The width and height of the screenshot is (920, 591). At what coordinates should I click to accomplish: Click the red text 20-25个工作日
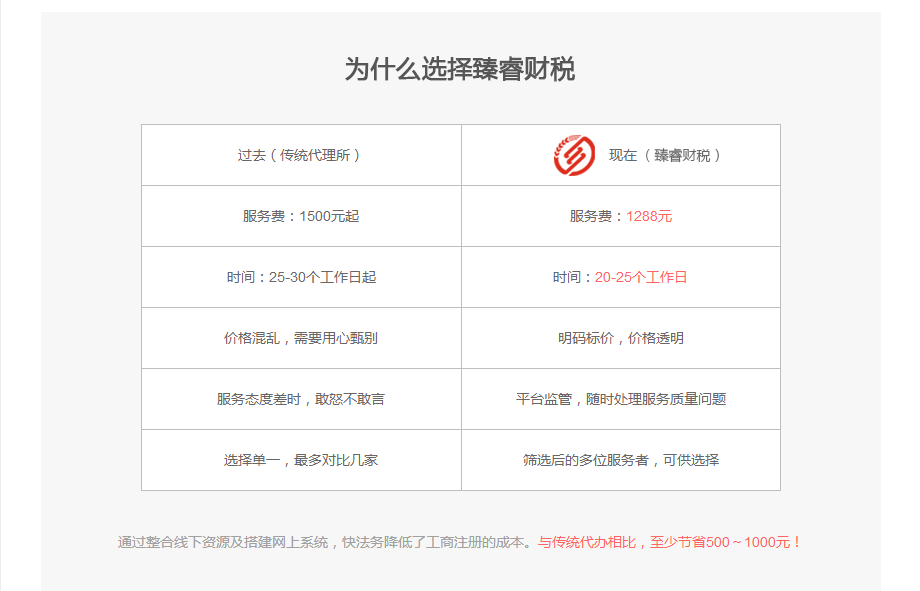641,277
